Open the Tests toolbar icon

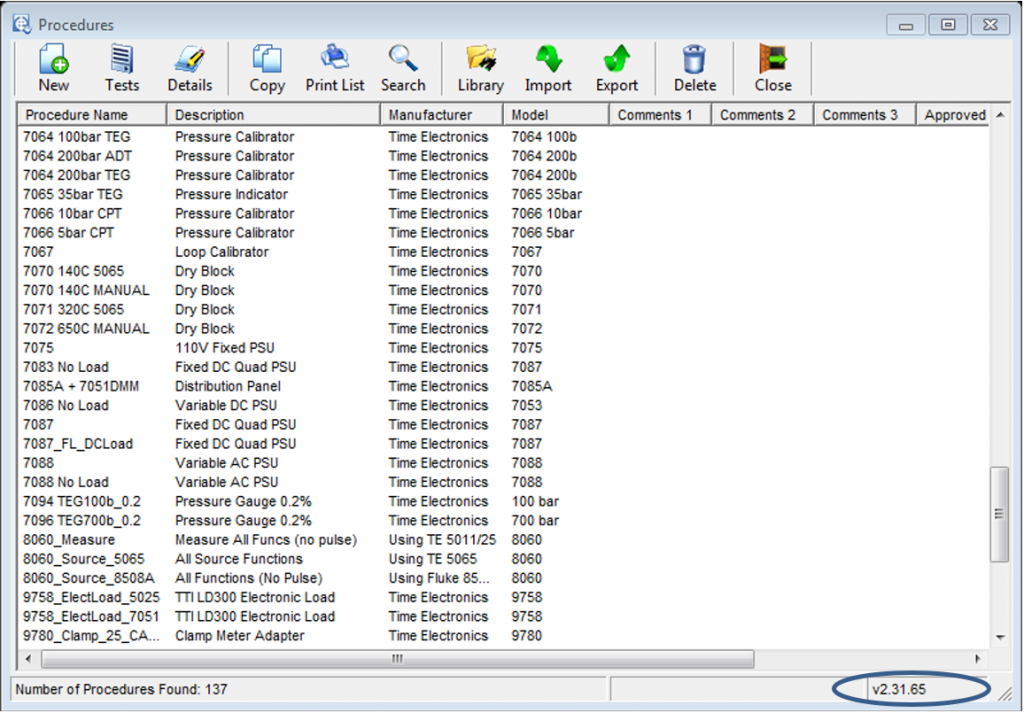click(122, 60)
